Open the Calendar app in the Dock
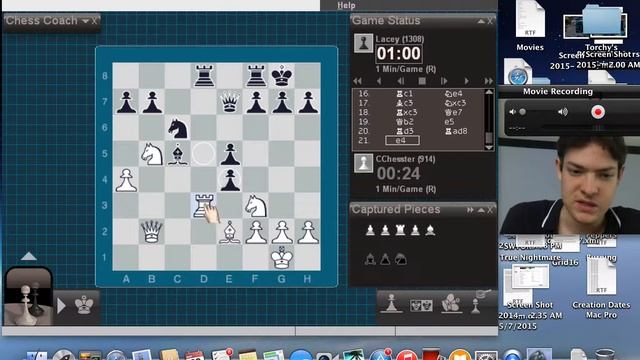This screenshot has height=360, width=640. coord(194,355)
